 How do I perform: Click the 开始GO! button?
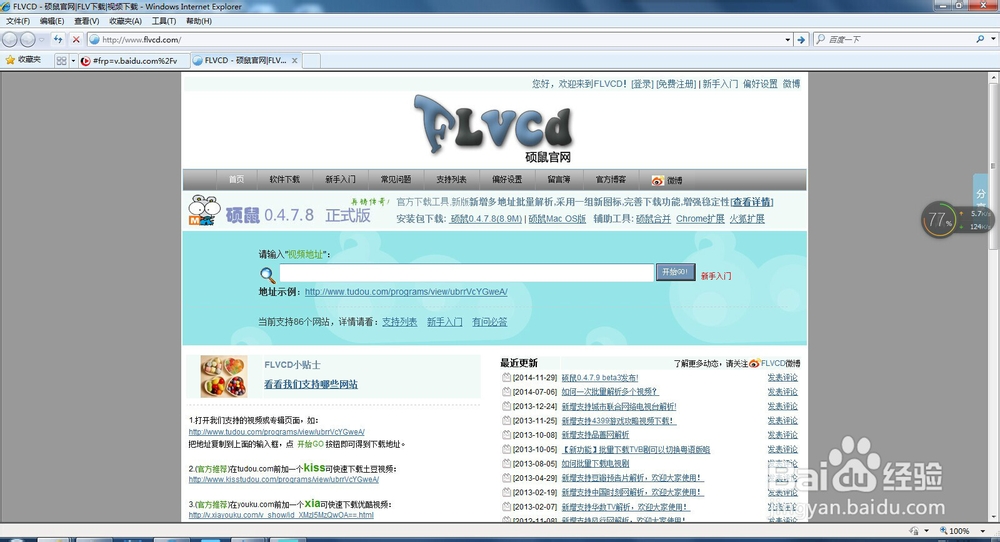click(675, 272)
